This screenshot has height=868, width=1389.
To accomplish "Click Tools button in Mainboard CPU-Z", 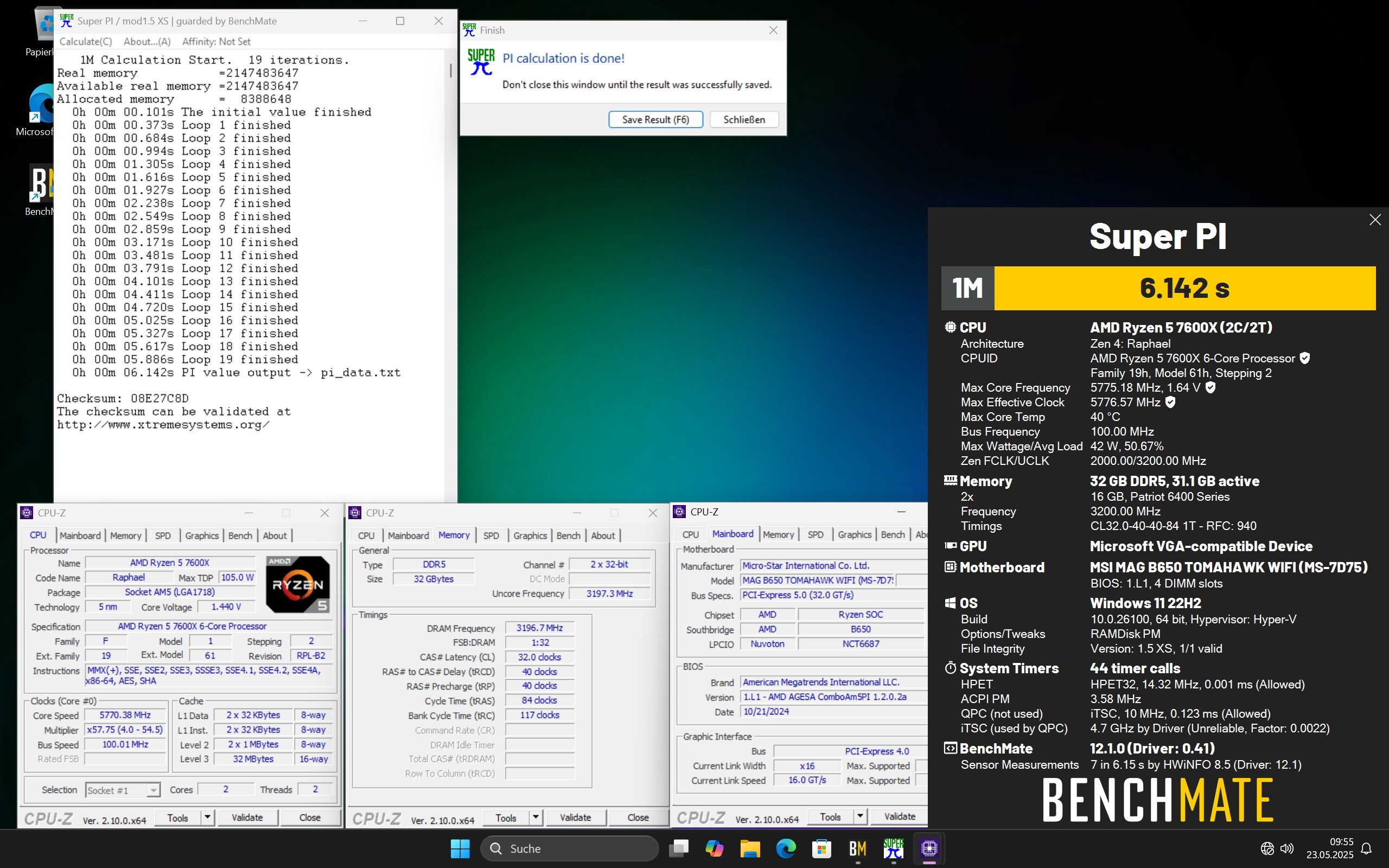I will (831, 816).
